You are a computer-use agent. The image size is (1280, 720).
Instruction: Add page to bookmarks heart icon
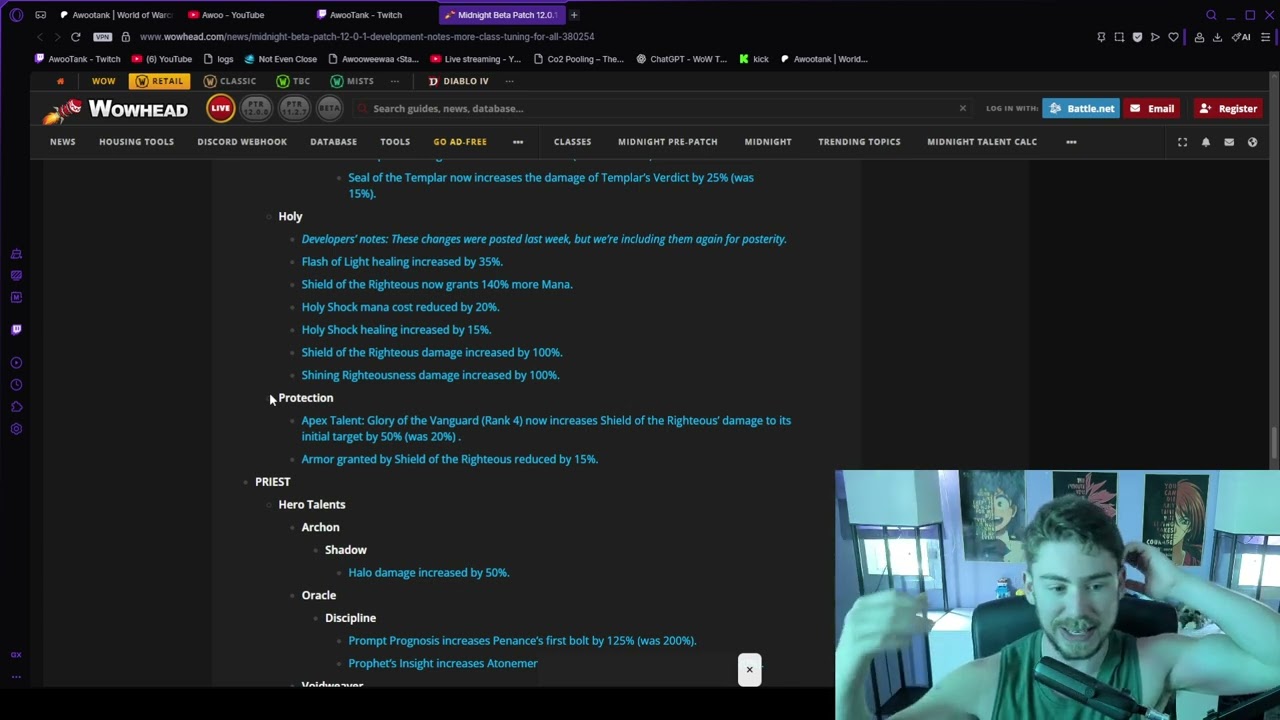tap(1173, 37)
